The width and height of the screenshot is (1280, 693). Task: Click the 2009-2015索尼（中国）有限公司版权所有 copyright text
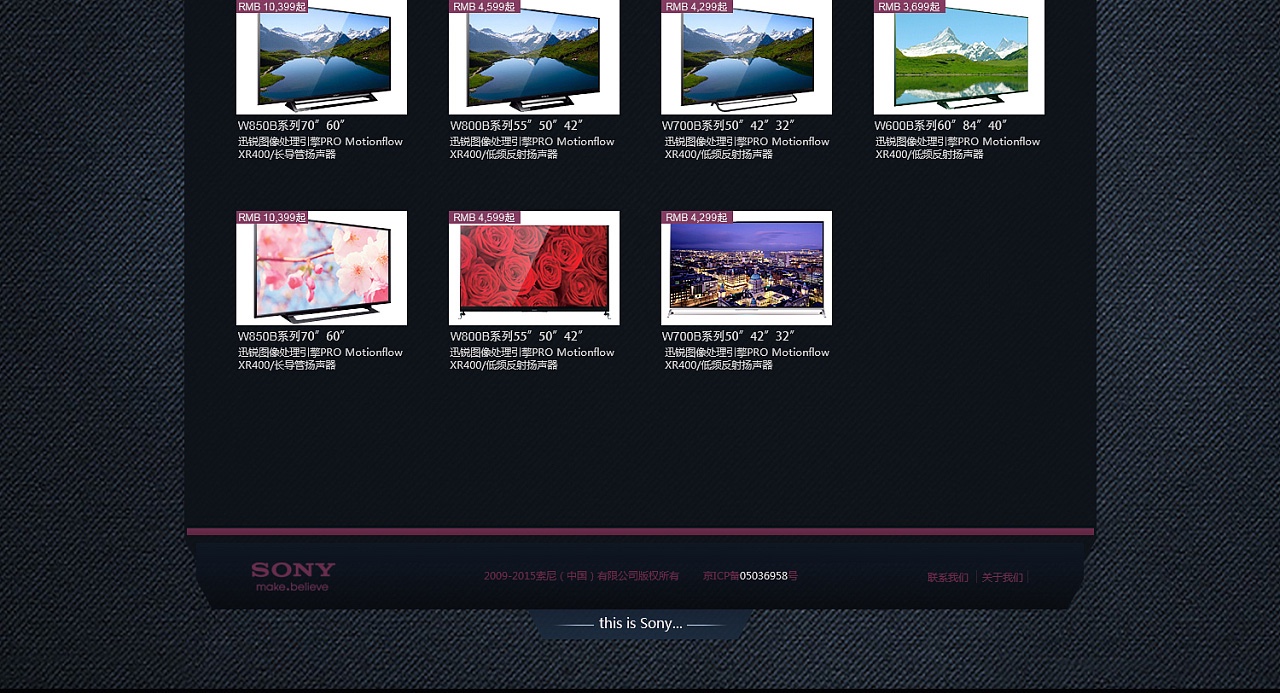pos(582,576)
